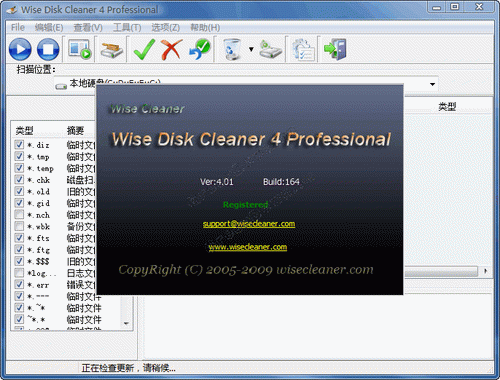
Task: Toggle the ~*.* checkbox
Action: [x=19, y=319]
